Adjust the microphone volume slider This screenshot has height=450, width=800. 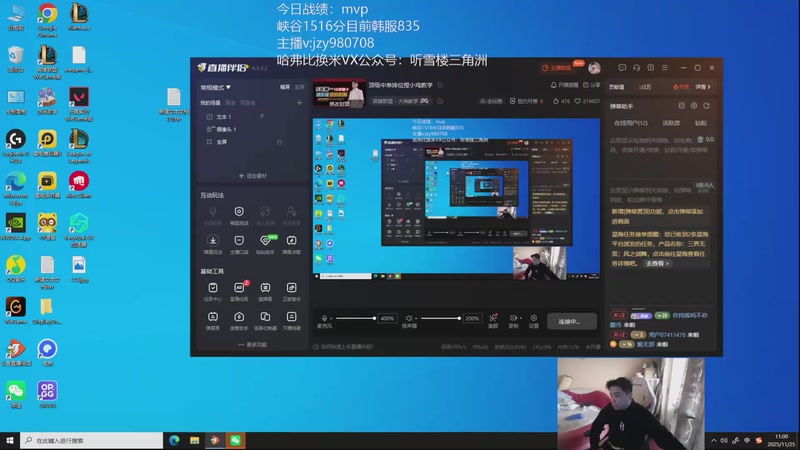tap(355, 318)
